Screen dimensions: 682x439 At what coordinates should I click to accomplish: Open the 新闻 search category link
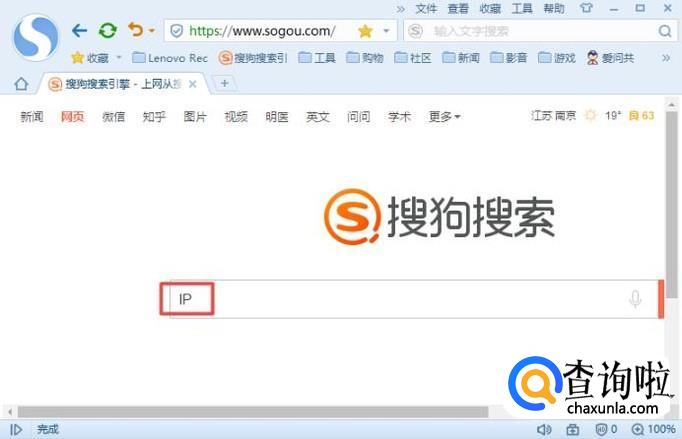(x=32, y=116)
